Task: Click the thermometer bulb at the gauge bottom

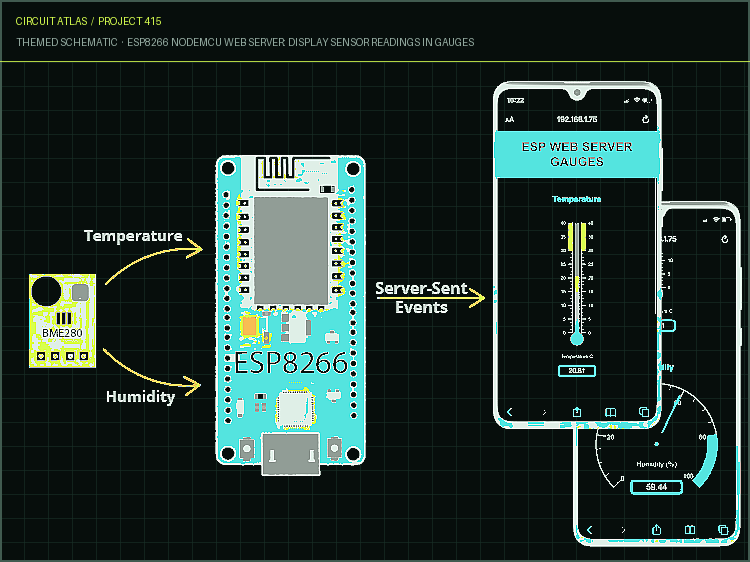Action: [577, 339]
